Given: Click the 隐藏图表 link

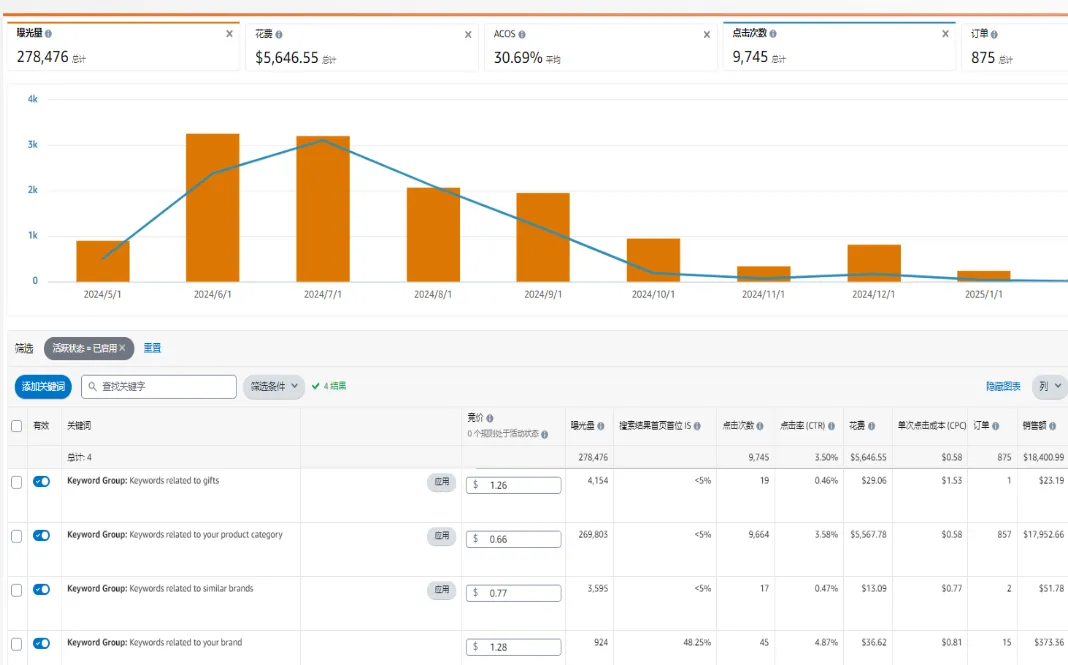Looking at the screenshot, I should pyautogui.click(x=1003, y=386).
